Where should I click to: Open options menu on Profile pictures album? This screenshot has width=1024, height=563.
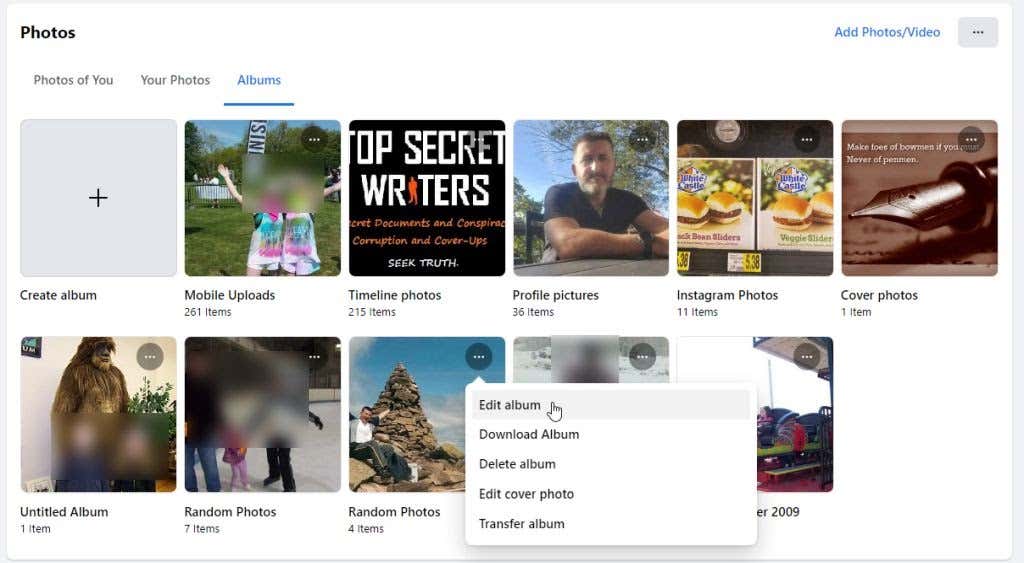coord(643,140)
